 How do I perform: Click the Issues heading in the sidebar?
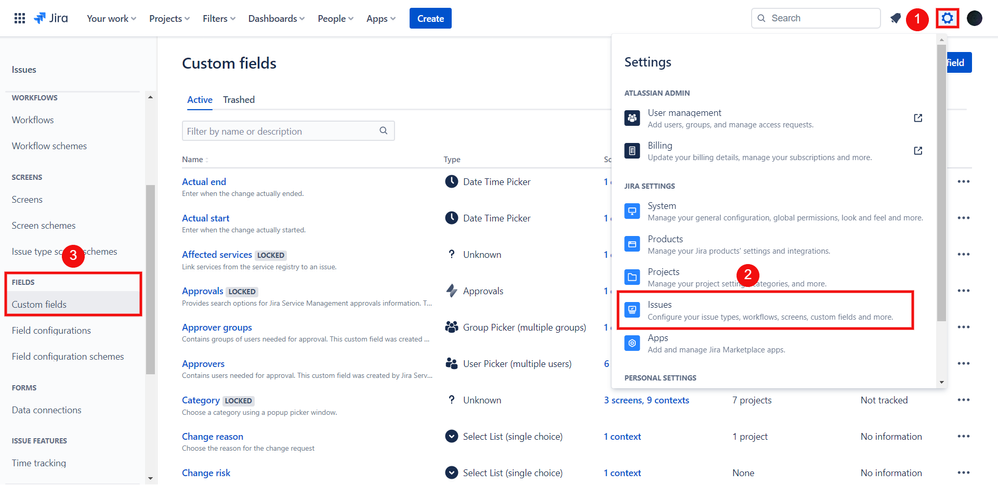pyautogui.click(x=24, y=70)
